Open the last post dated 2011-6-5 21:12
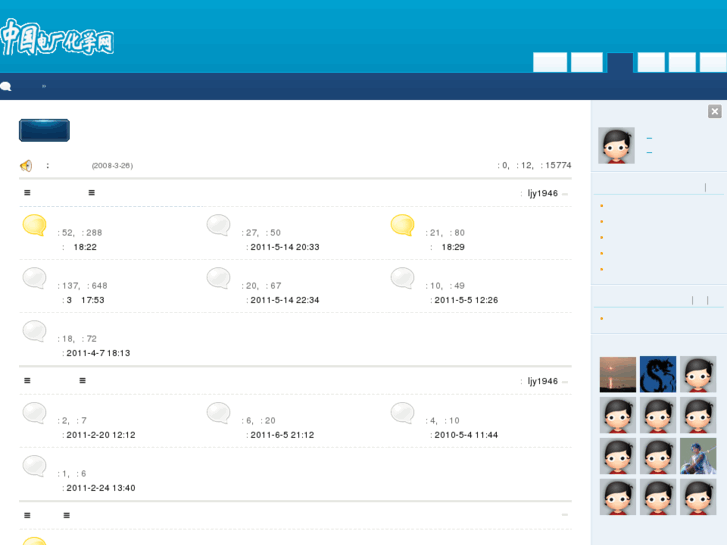727x545 pixels. (282, 435)
